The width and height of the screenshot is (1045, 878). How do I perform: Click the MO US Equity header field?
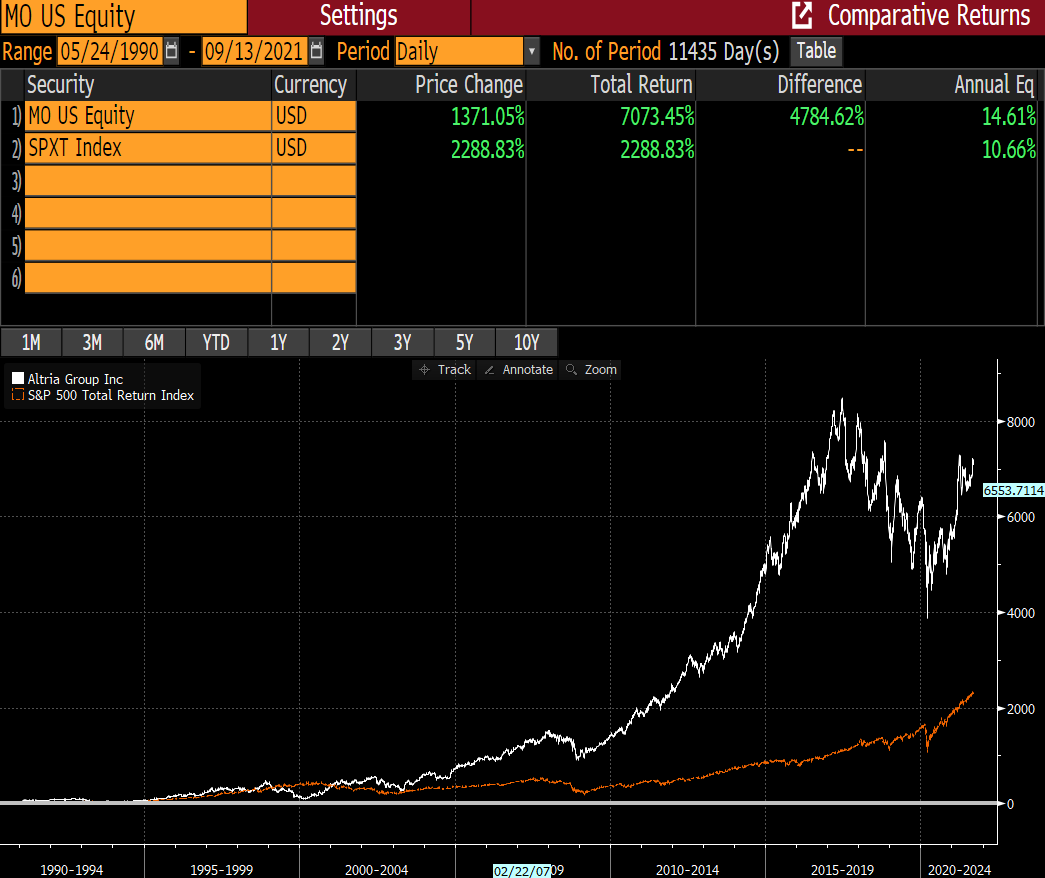click(x=123, y=17)
